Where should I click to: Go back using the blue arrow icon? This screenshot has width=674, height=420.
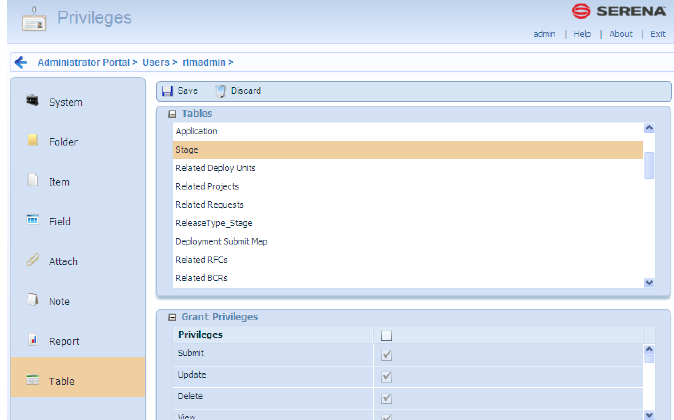pos(20,62)
